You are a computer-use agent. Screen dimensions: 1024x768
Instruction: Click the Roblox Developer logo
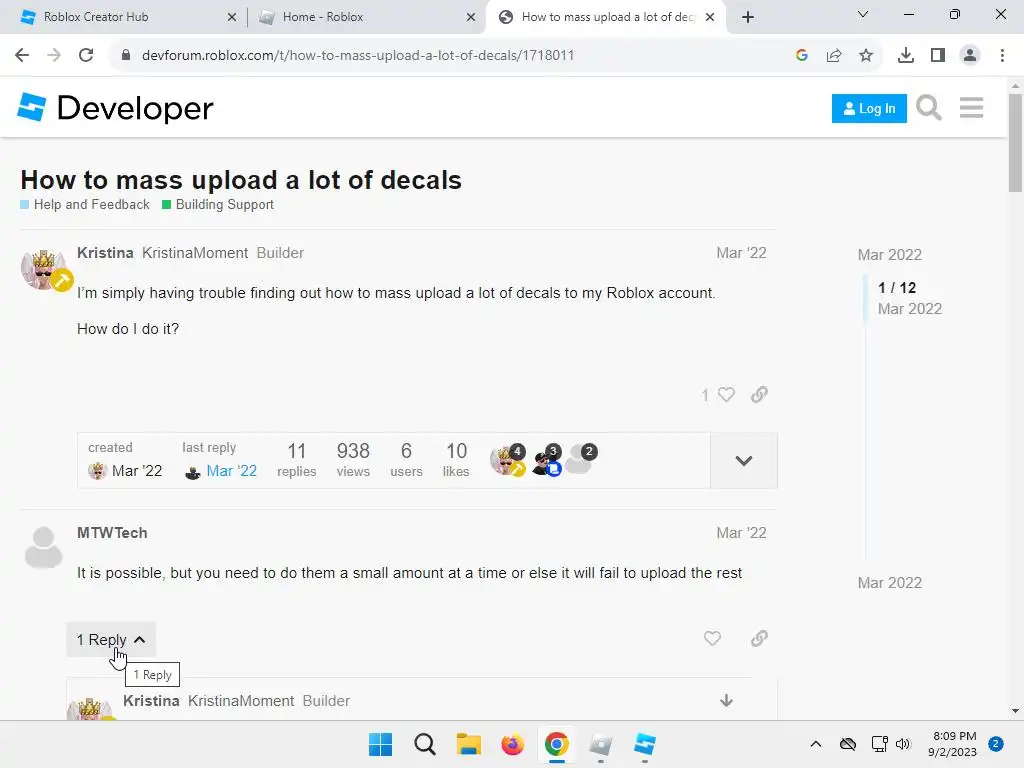(x=115, y=108)
